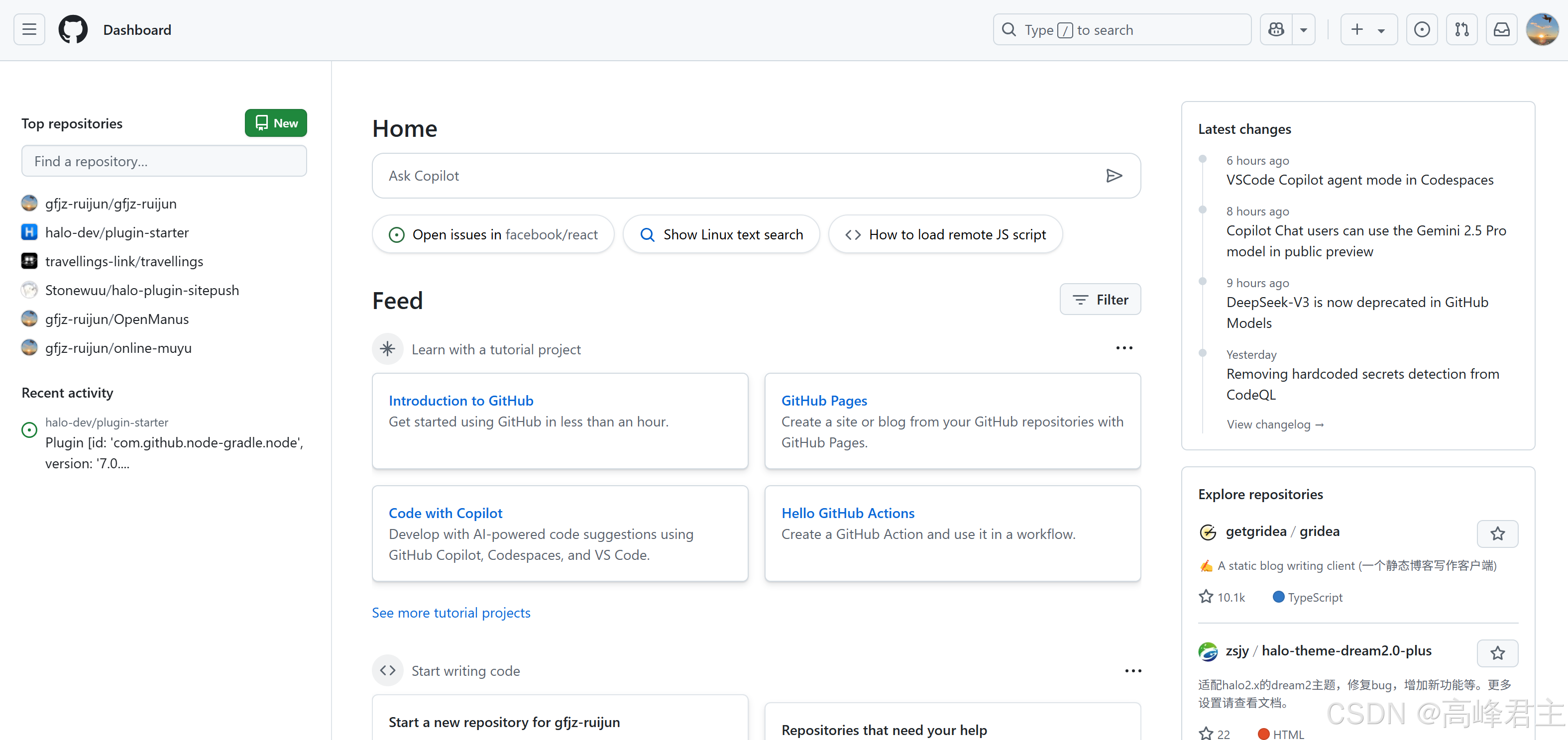The width and height of the screenshot is (1568, 740).
Task: Open pull requests icon in header
Action: pyautogui.click(x=1461, y=29)
